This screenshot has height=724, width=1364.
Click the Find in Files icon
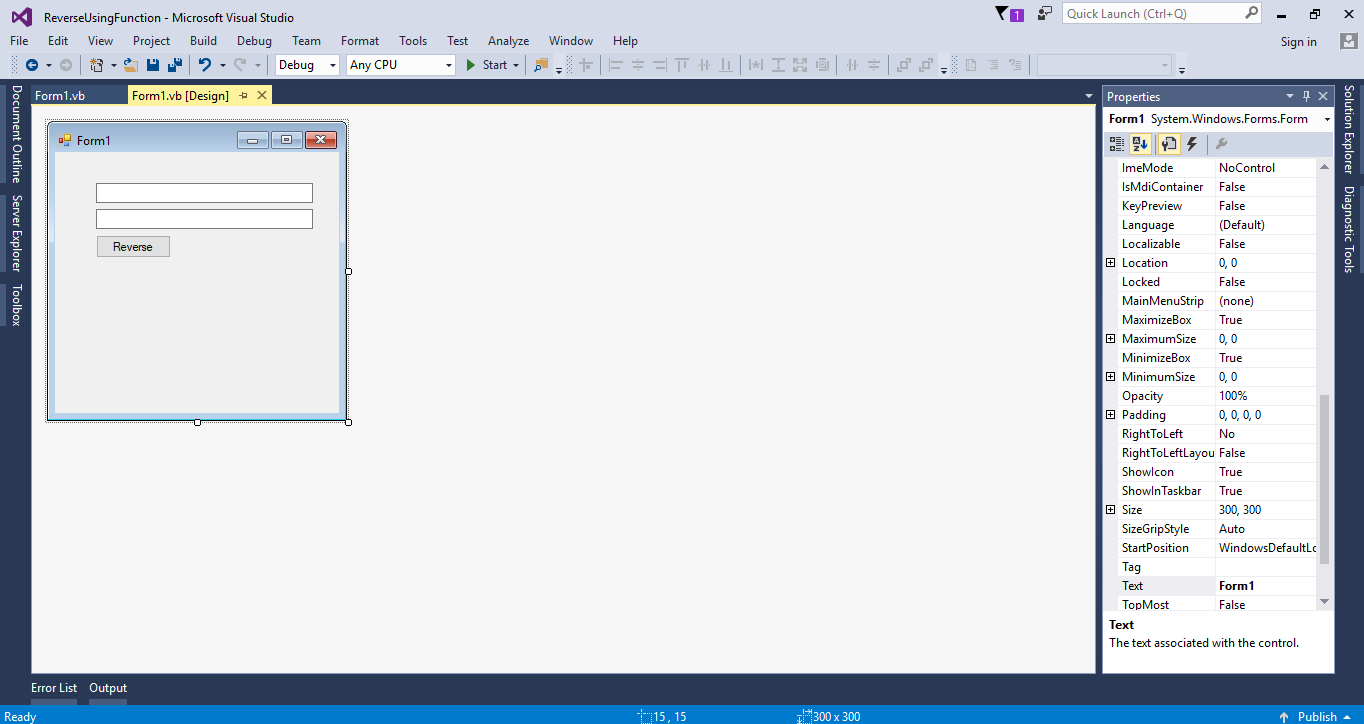(541, 65)
